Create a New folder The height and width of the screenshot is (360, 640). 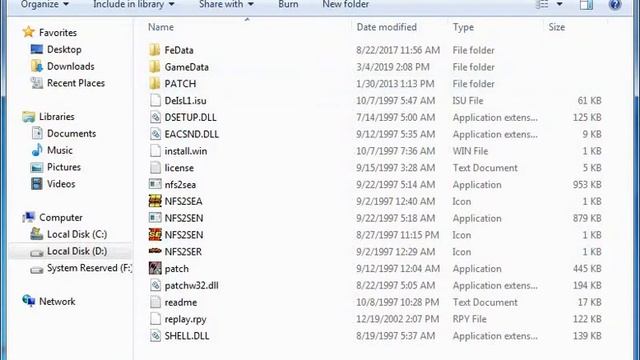tap(345, 4)
